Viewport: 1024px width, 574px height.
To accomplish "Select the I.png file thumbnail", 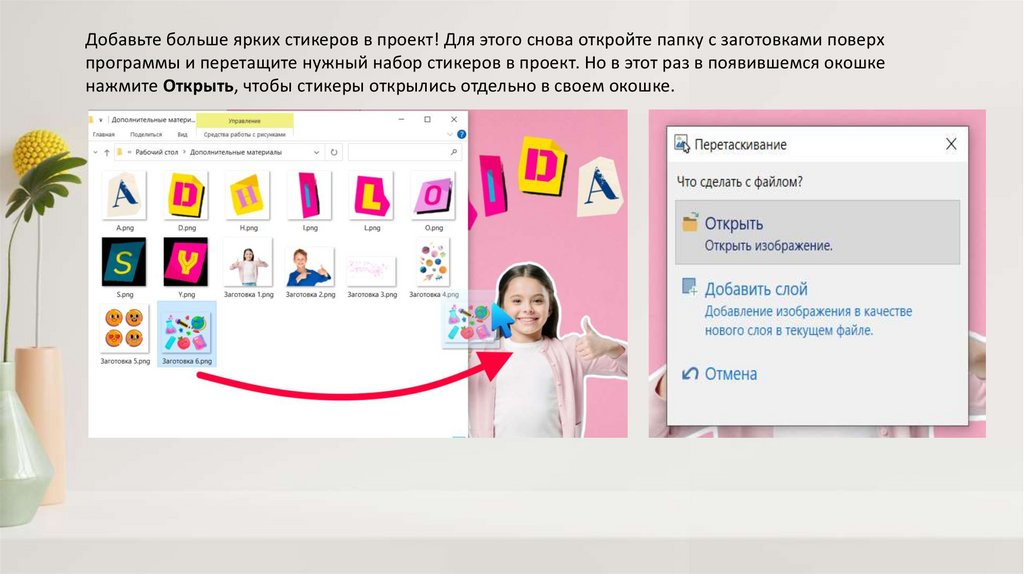I will [x=310, y=195].
